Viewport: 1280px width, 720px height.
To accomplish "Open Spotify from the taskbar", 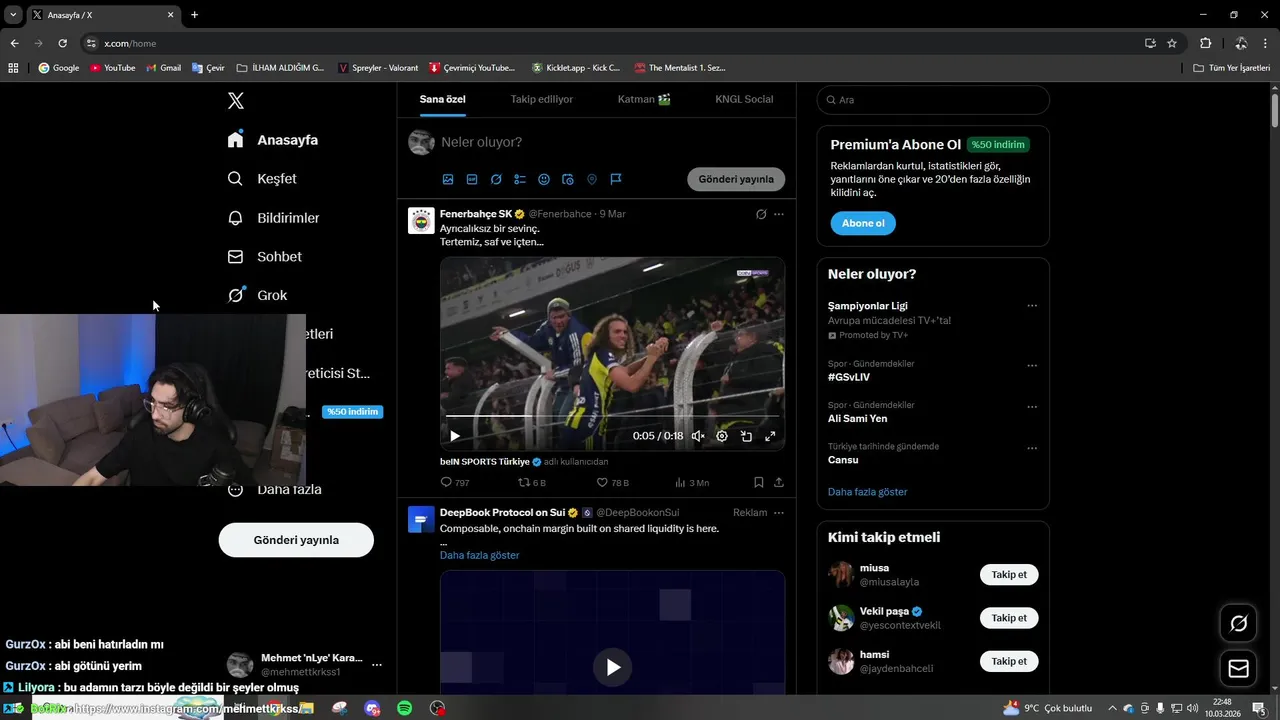I will (x=404, y=708).
